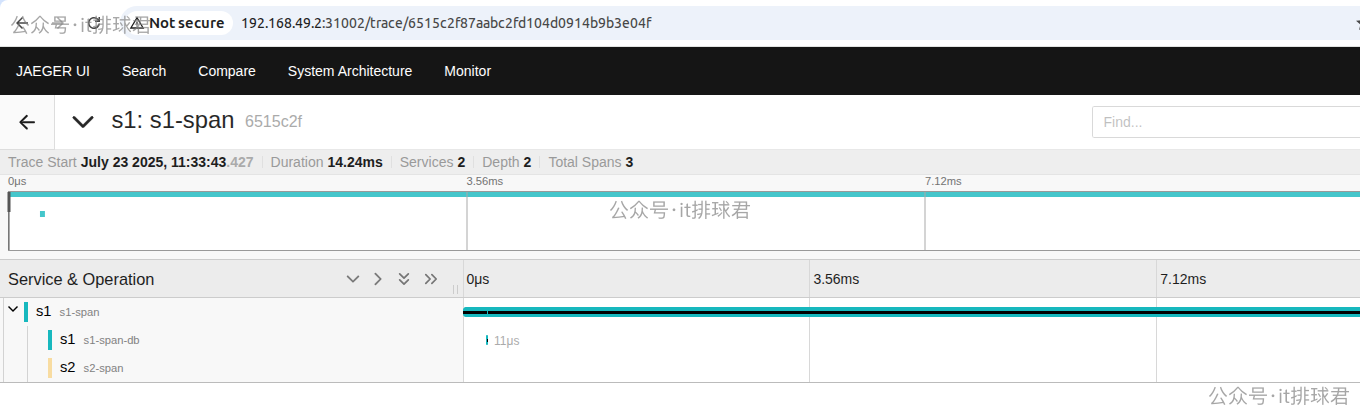Click the Not secure warning icon
Image resolution: width=1360 pixels, height=411 pixels.
point(135,22)
